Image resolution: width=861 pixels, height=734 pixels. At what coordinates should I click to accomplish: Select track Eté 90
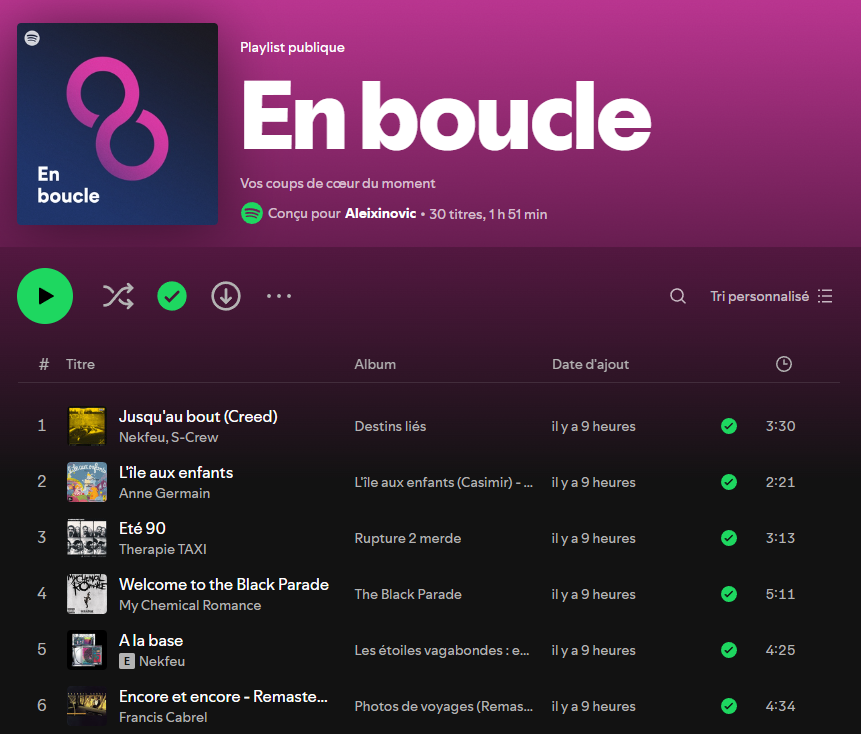click(x=142, y=529)
